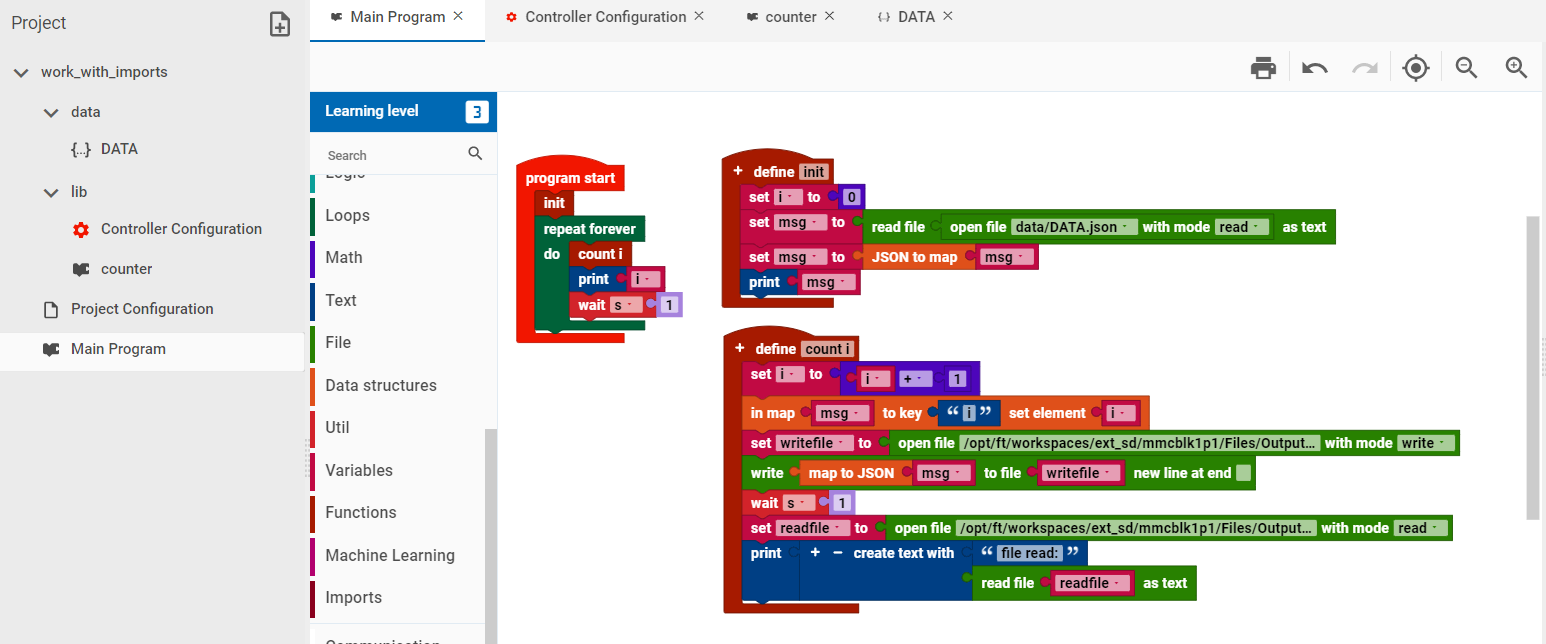The width and height of the screenshot is (1546, 644).
Task: Close the DATA tab
Action: (x=948, y=16)
